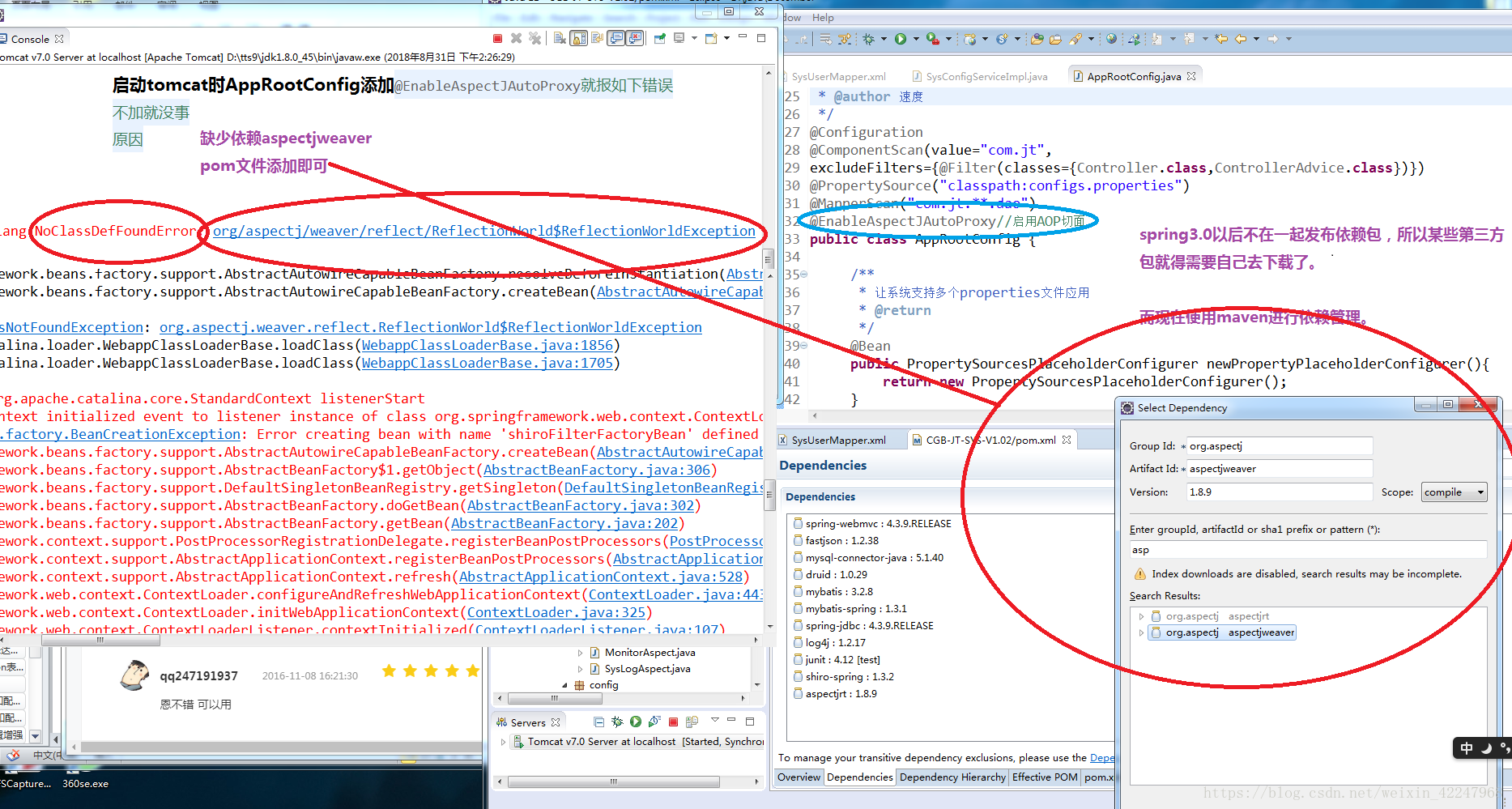The width and height of the screenshot is (1512, 809).
Task: Open WebappClassLoaderBase.java:1856 stack link
Action: pos(488,345)
